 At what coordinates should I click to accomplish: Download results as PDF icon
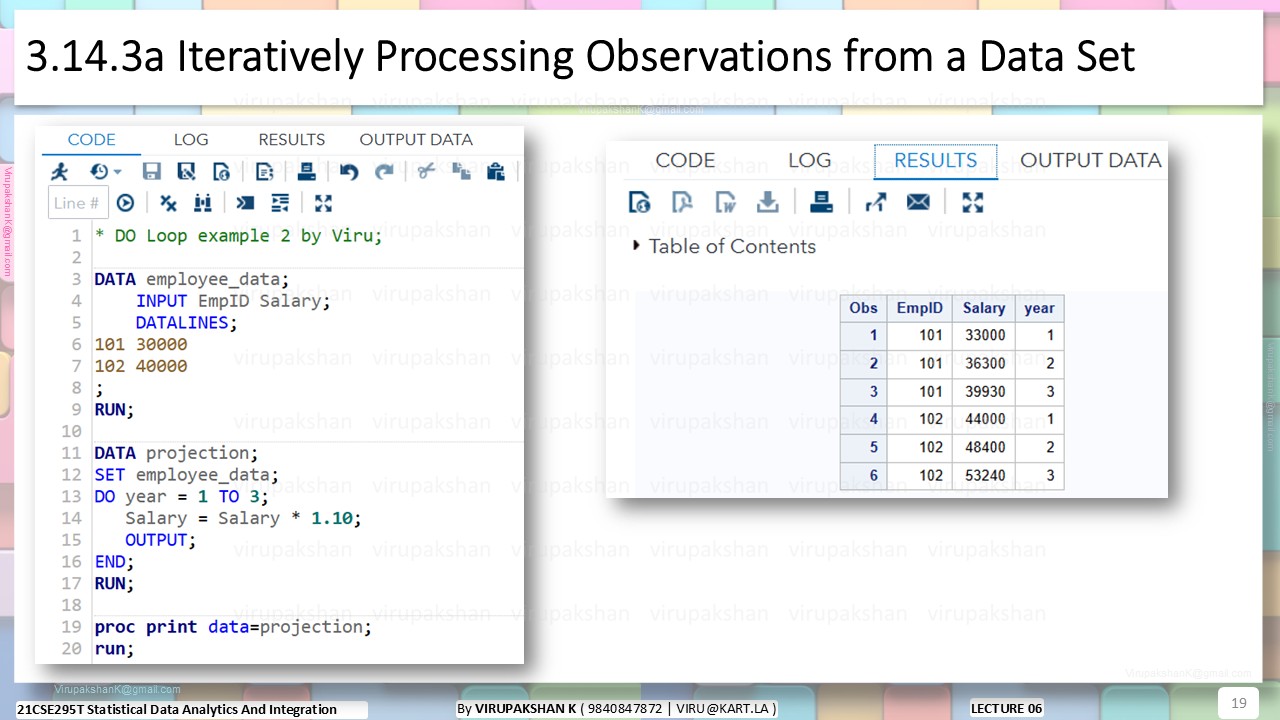[682, 202]
